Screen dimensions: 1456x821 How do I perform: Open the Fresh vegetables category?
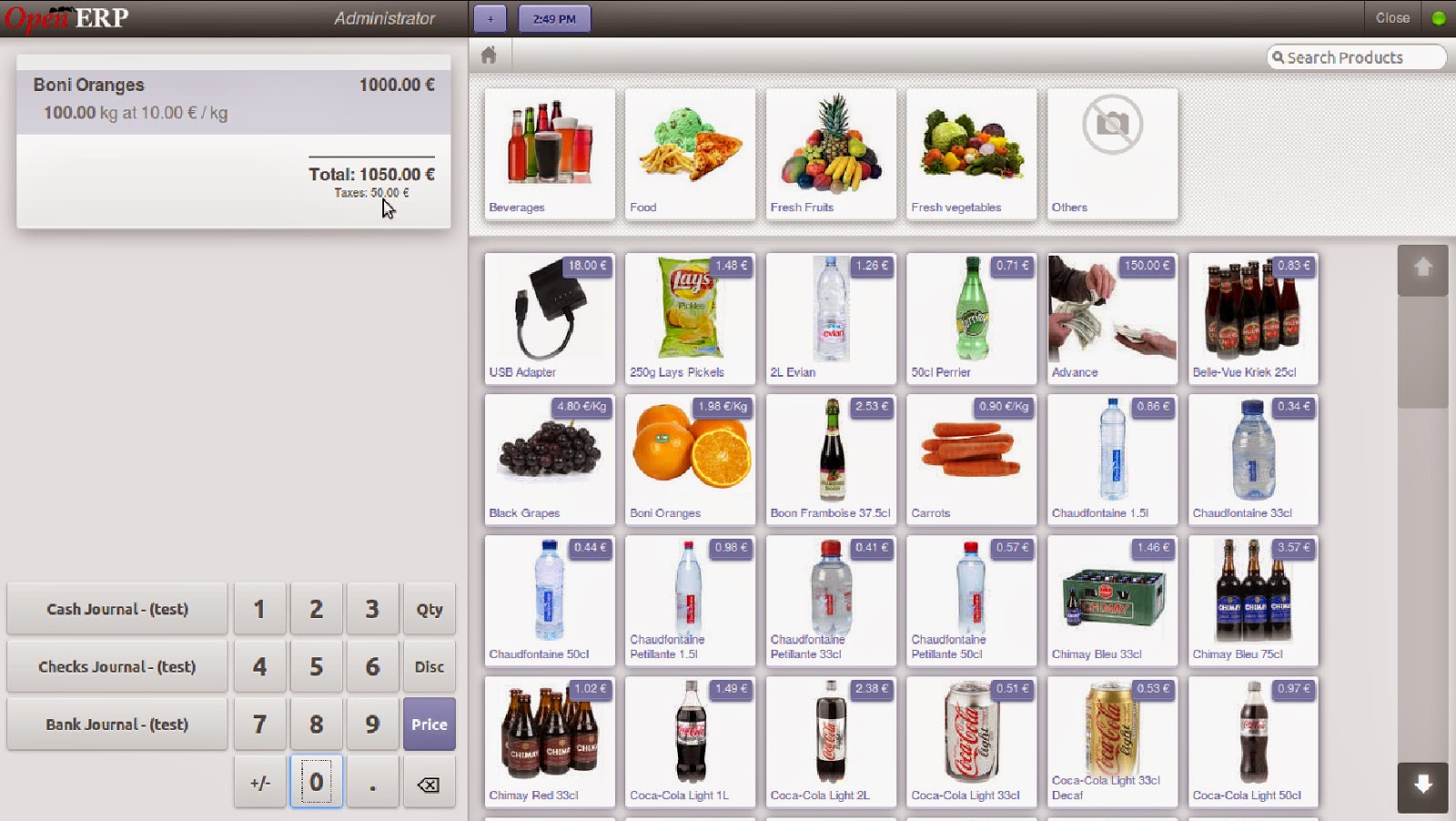click(972, 154)
